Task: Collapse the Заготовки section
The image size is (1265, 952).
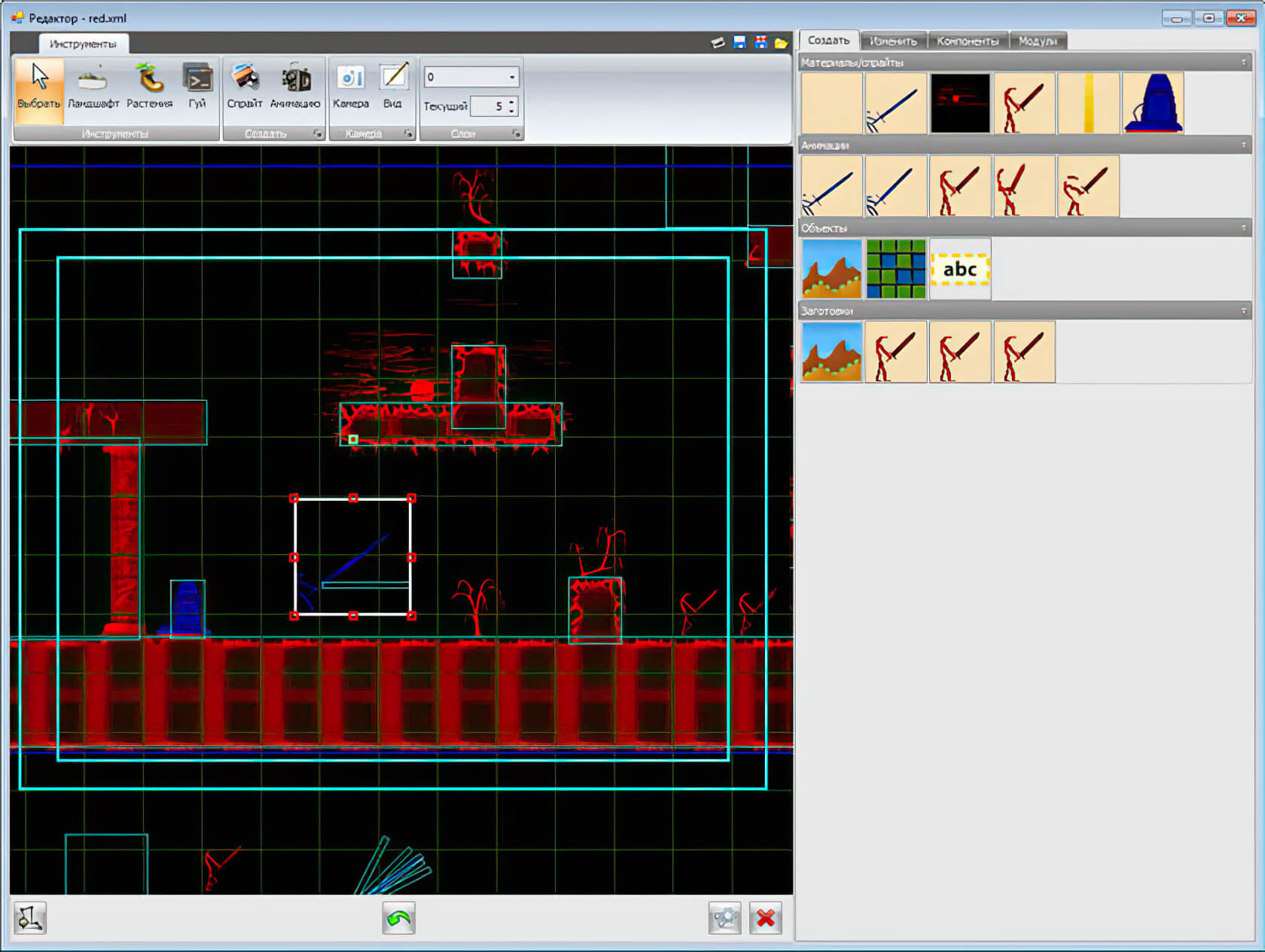Action: [x=1243, y=310]
